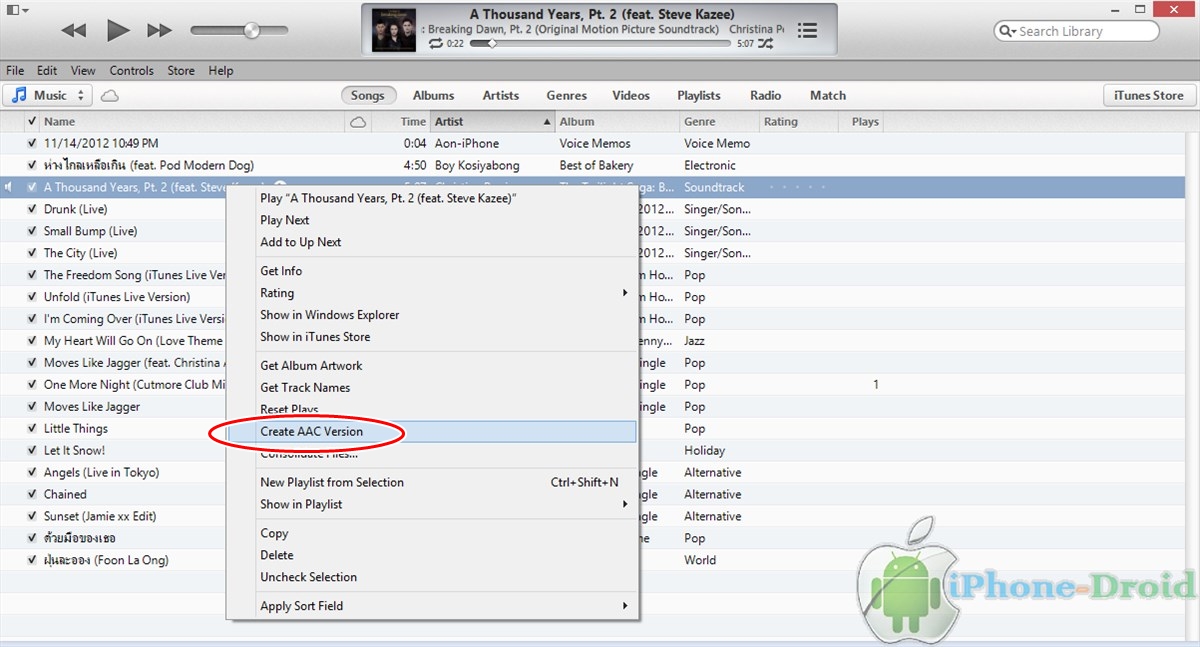
Task: Switch to the Radio tab
Action: [x=766, y=96]
